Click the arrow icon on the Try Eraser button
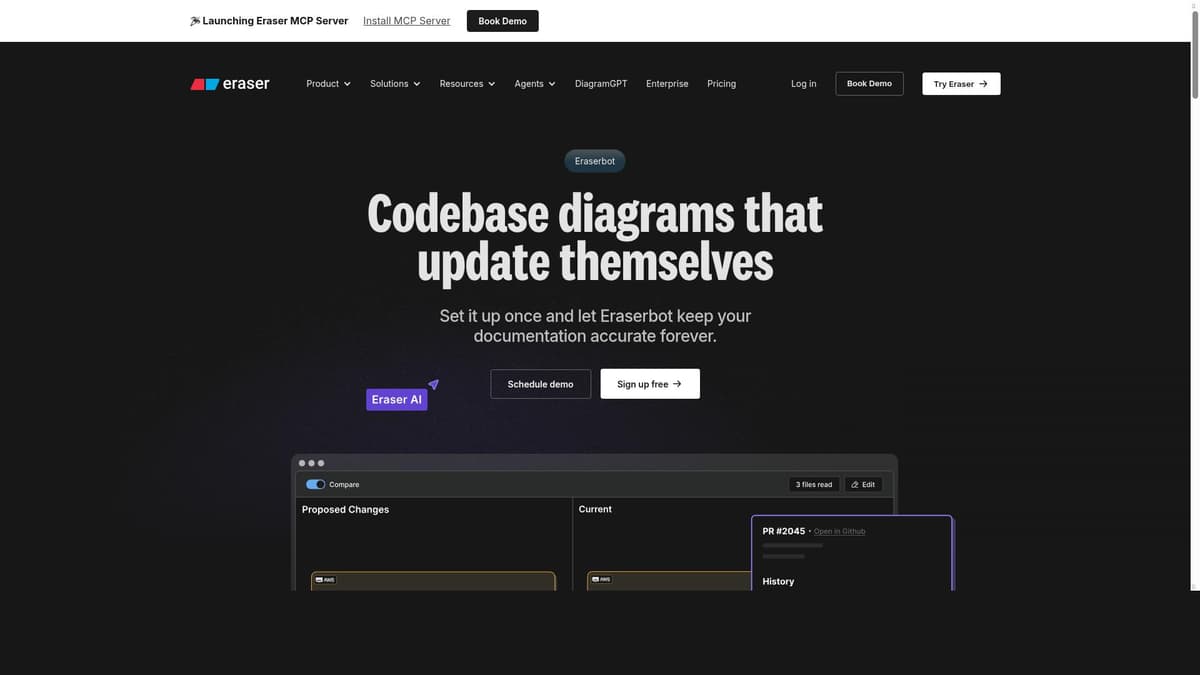The image size is (1200, 675). pyautogui.click(x=983, y=84)
